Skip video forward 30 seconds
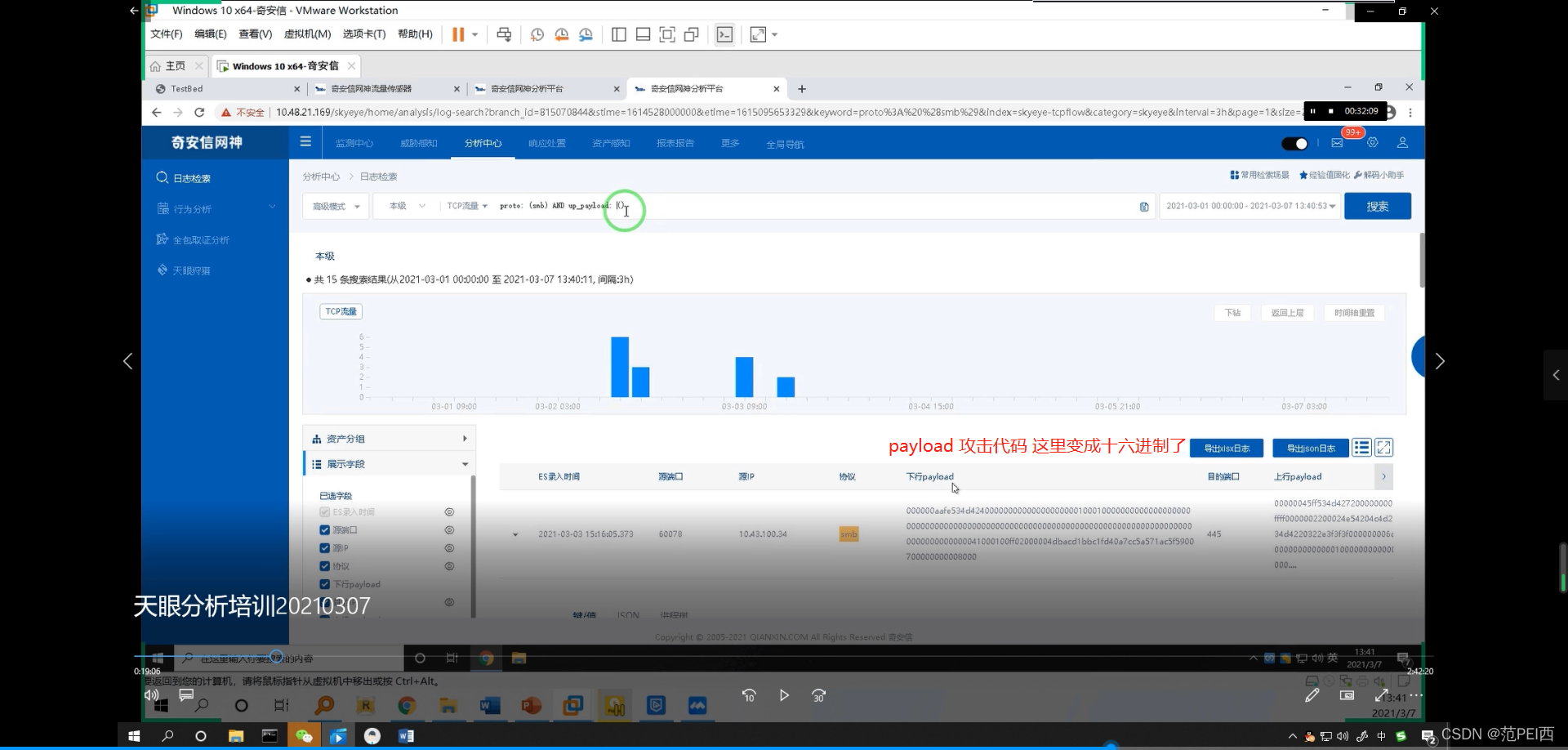 pos(819,695)
